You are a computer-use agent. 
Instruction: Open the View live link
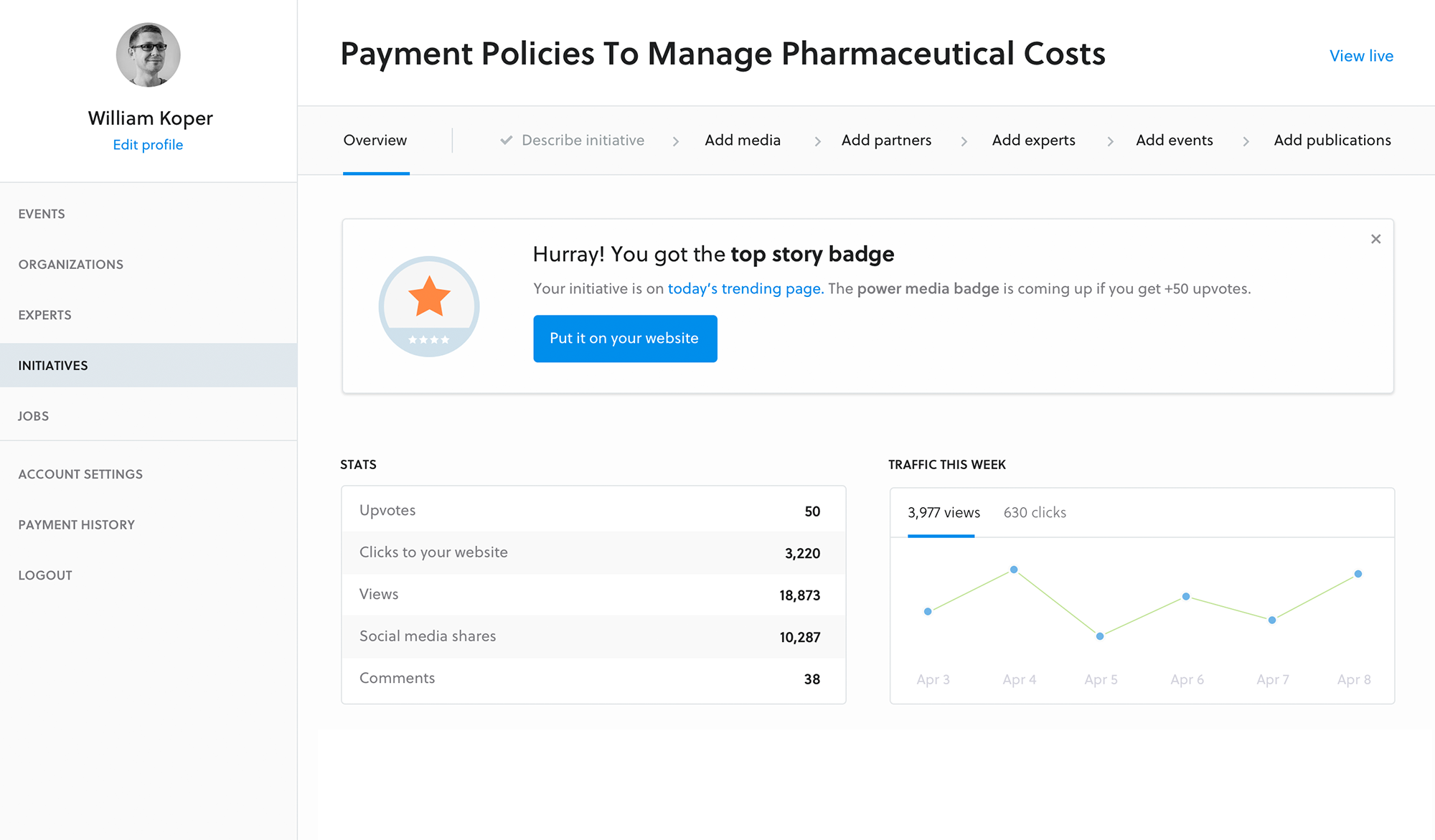(x=1361, y=56)
